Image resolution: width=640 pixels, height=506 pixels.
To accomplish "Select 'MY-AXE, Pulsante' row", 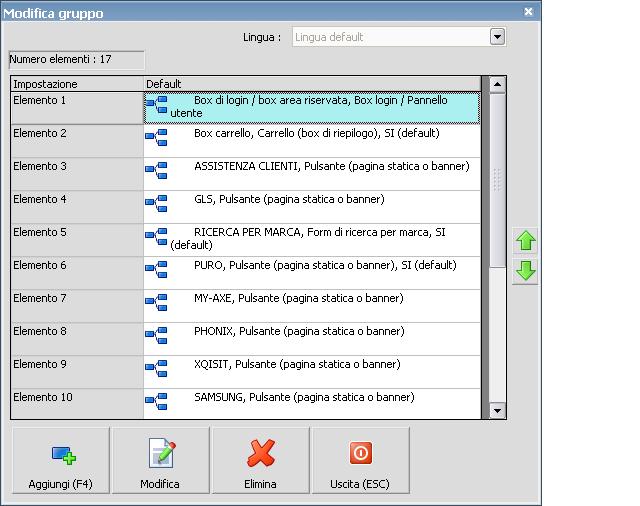I will [x=312, y=306].
